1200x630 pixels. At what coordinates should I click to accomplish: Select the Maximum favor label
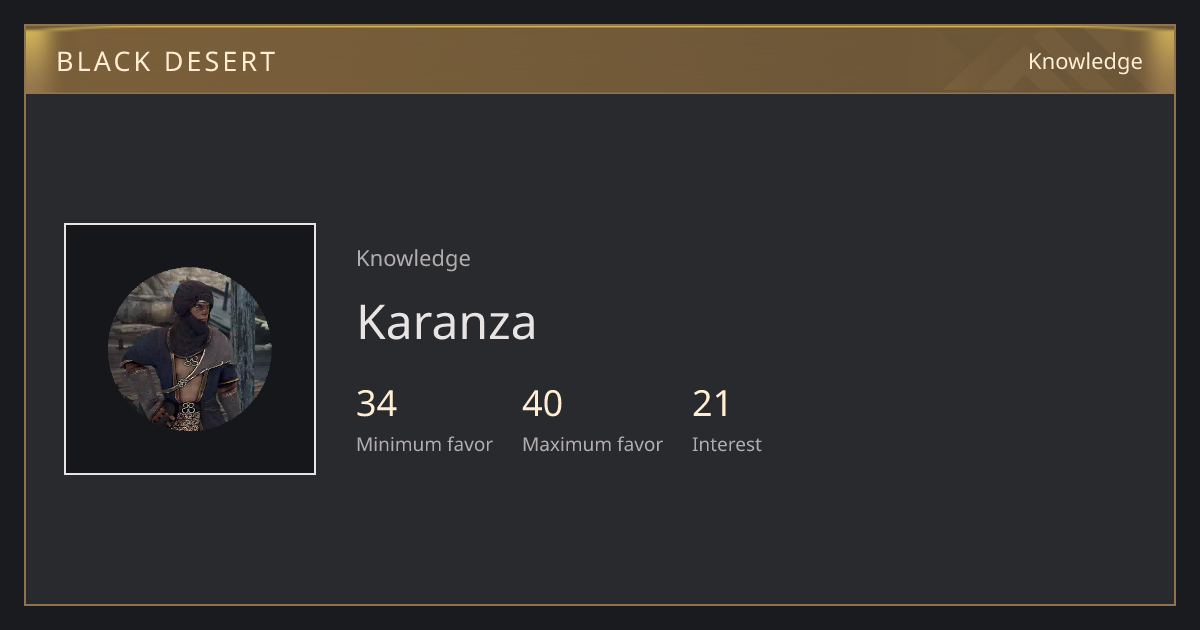pyautogui.click(x=592, y=445)
